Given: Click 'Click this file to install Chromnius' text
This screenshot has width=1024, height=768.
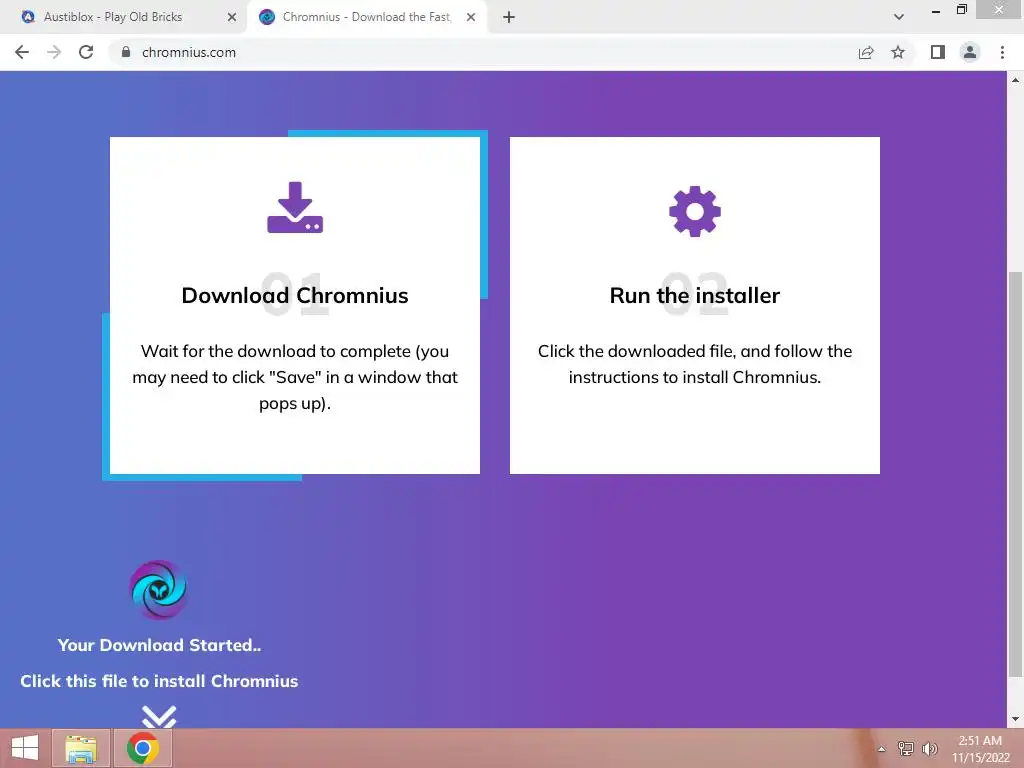Looking at the screenshot, I should pos(159,681).
